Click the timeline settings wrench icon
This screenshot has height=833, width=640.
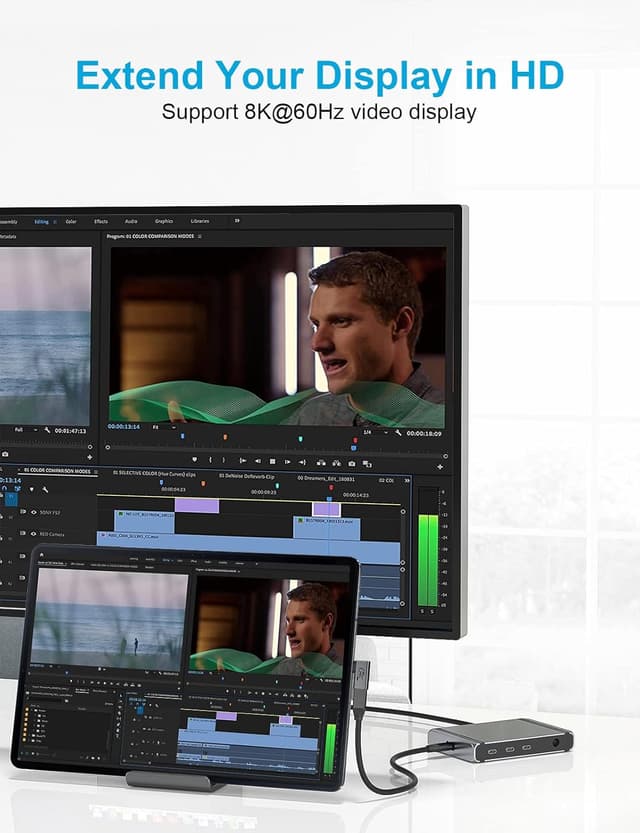pyautogui.click(x=45, y=490)
